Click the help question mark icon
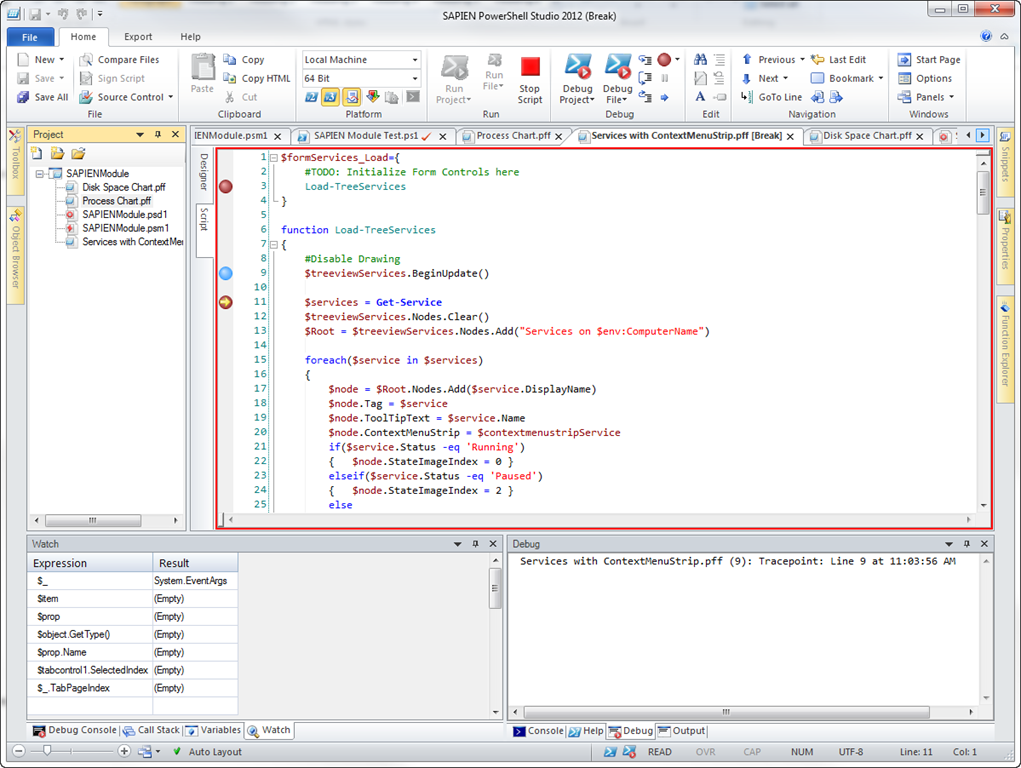1021x768 pixels. (x=986, y=36)
